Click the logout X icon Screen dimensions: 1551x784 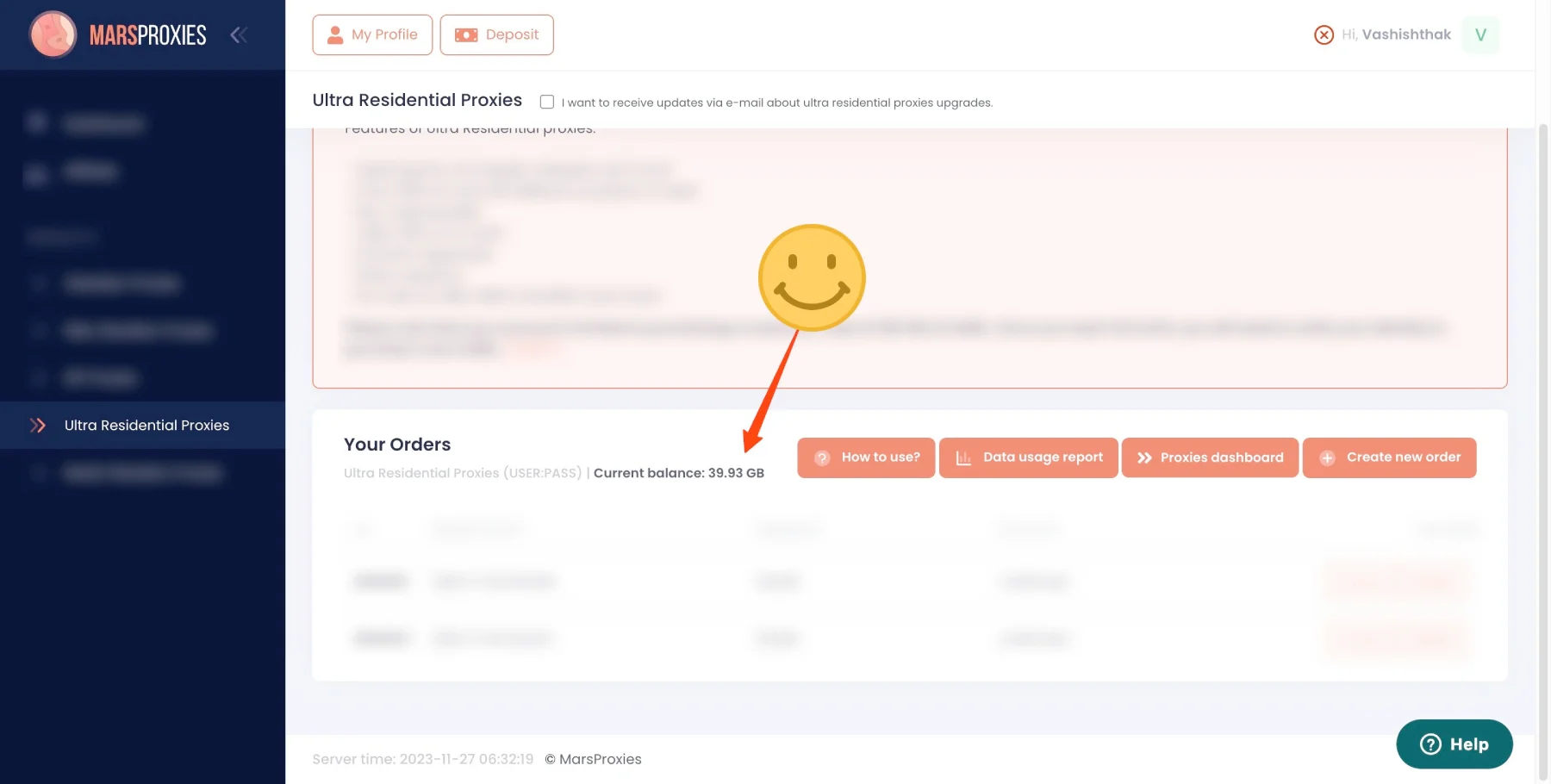[x=1324, y=34]
